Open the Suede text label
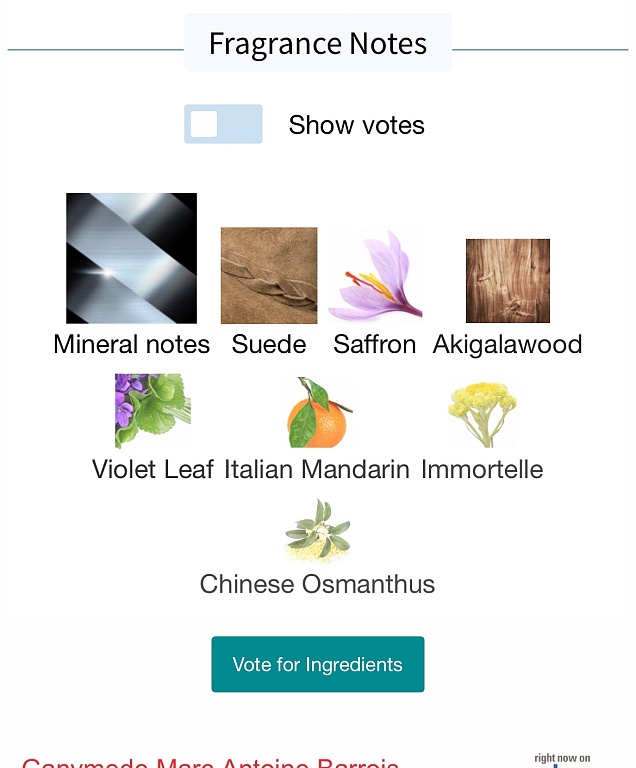This screenshot has height=768, width=636. (x=269, y=344)
